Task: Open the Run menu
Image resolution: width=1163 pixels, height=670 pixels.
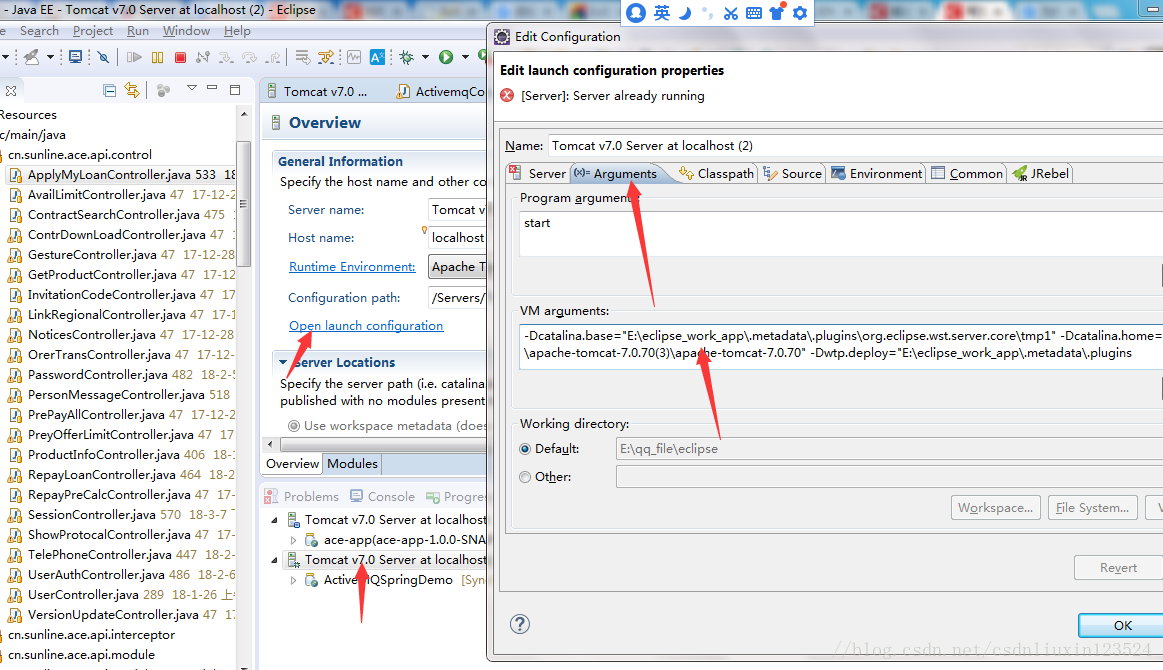Action: coord(137,30)
